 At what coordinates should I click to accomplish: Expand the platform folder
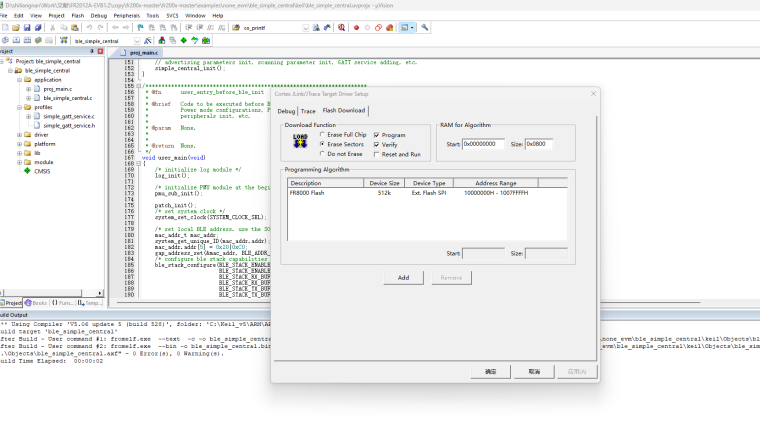19,144
